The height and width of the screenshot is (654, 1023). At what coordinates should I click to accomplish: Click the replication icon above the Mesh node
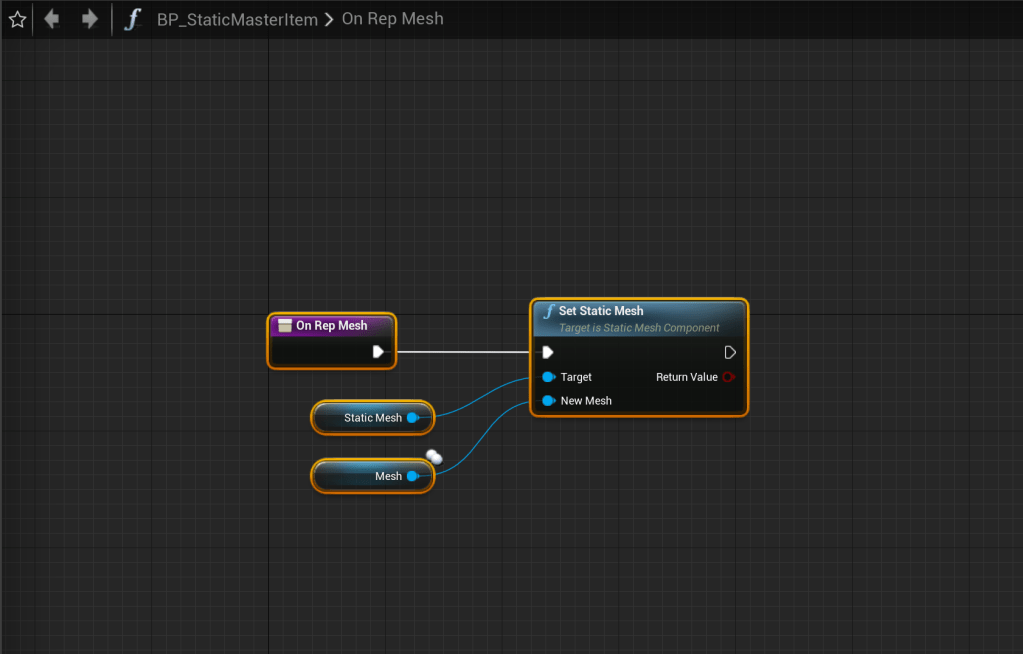coord(433,457)
